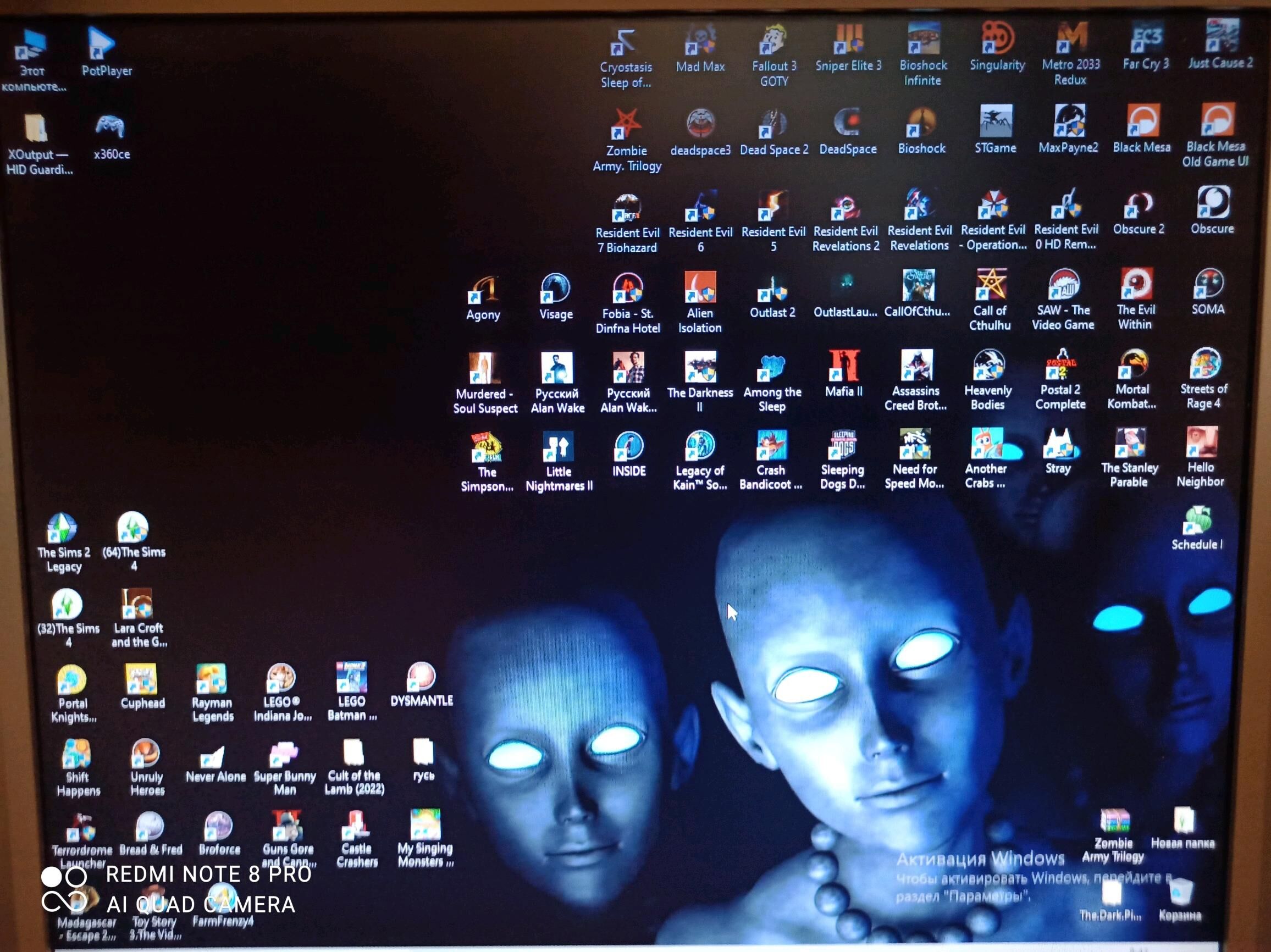Launch Need for Speed Mo... shortcut
The image size is (1271, 952).
tap(914, 445)
